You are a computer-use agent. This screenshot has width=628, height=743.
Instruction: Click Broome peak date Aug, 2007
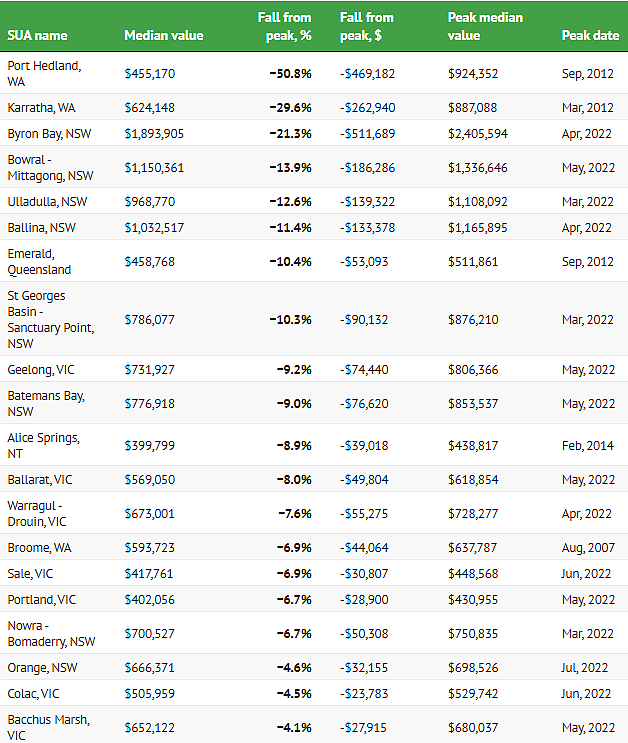click(x=588, y=548)
